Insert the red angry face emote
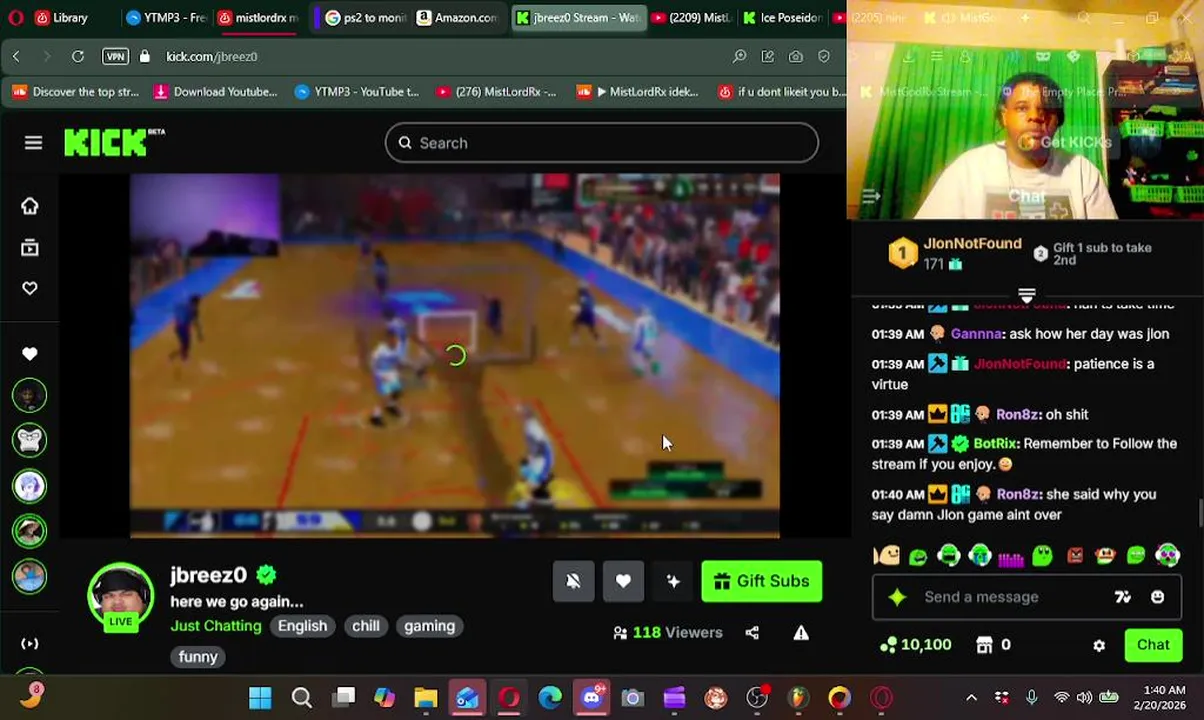Screen dimensions: 1204x720 [1075, 556]
